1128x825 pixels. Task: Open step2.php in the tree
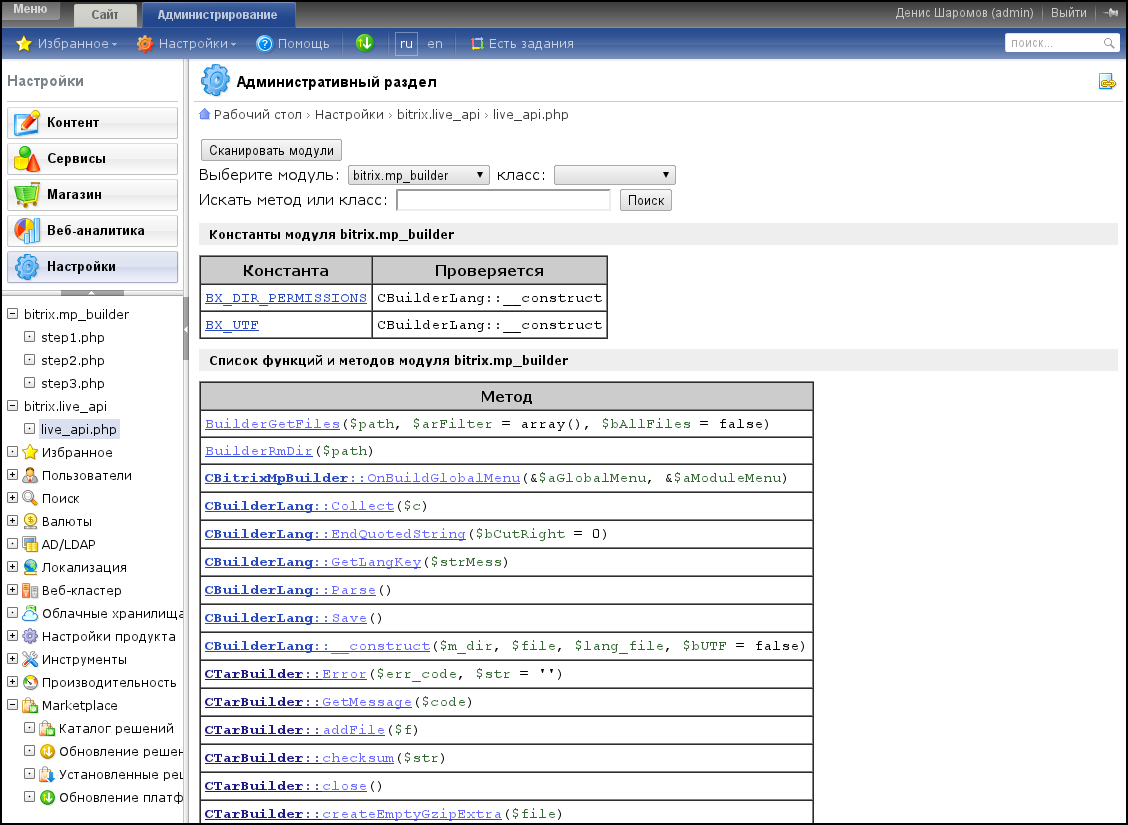coord(73,360)
